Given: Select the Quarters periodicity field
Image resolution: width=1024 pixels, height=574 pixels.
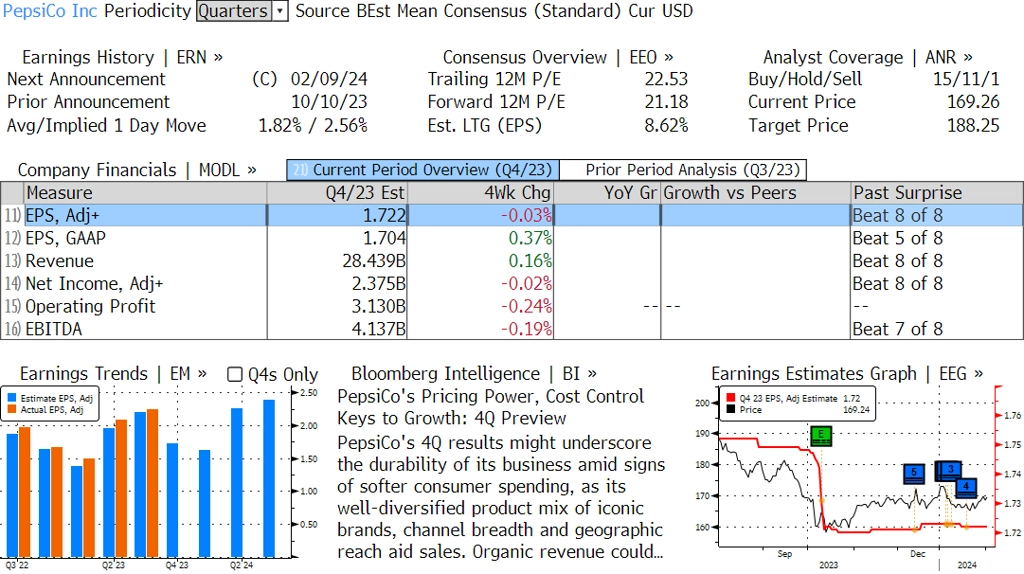Looking at the screenshot, I should click(234, 11).
